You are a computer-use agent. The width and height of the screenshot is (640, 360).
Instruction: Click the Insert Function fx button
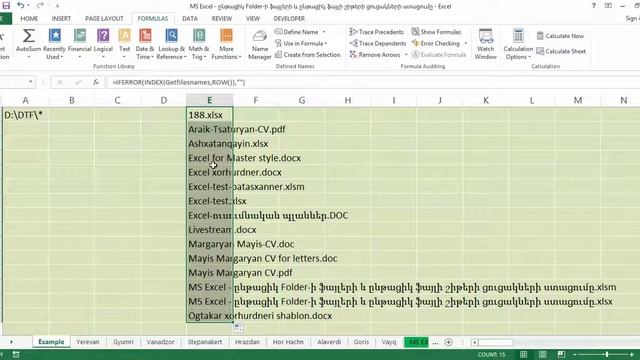96,82
